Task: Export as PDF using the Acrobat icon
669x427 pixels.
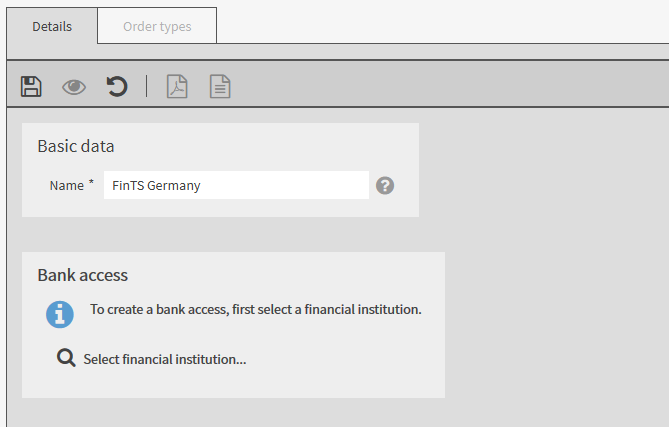Action: click(x=177, y=87)
